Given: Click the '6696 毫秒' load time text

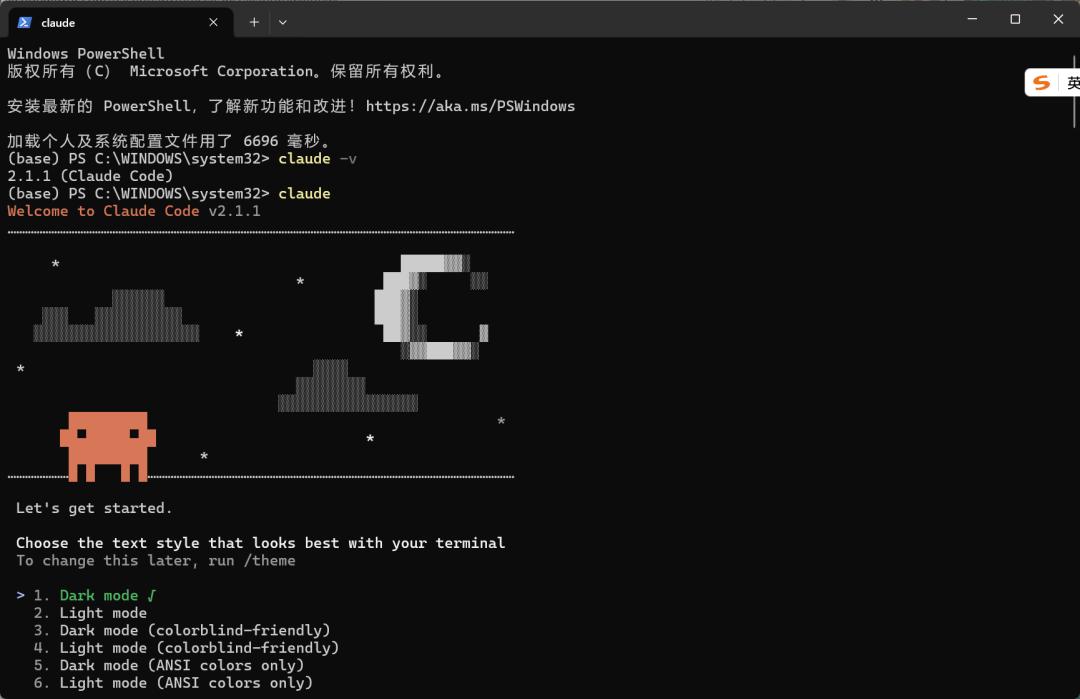Looking at the screenshot, I should coord(282,140).
